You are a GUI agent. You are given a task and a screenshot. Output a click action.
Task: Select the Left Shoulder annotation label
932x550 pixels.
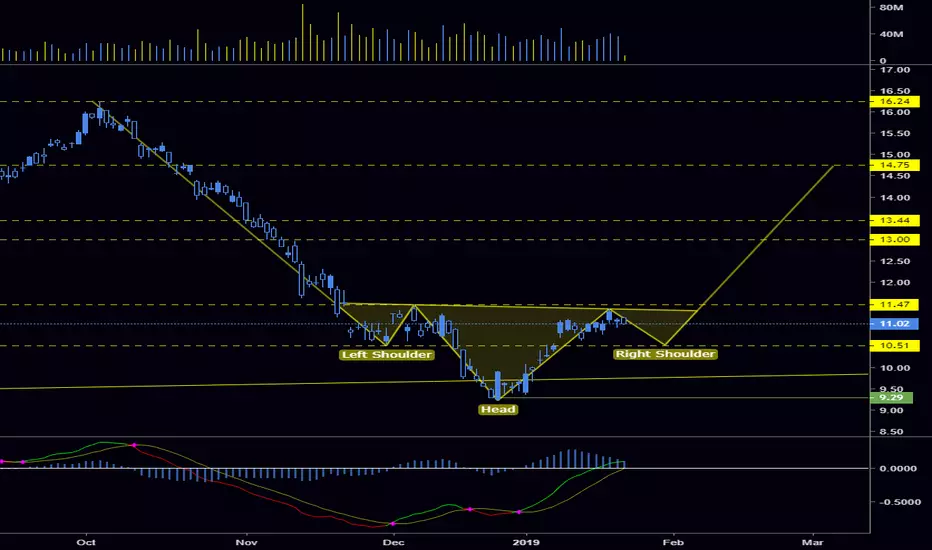pyautogui.click(x=387, y=355)
